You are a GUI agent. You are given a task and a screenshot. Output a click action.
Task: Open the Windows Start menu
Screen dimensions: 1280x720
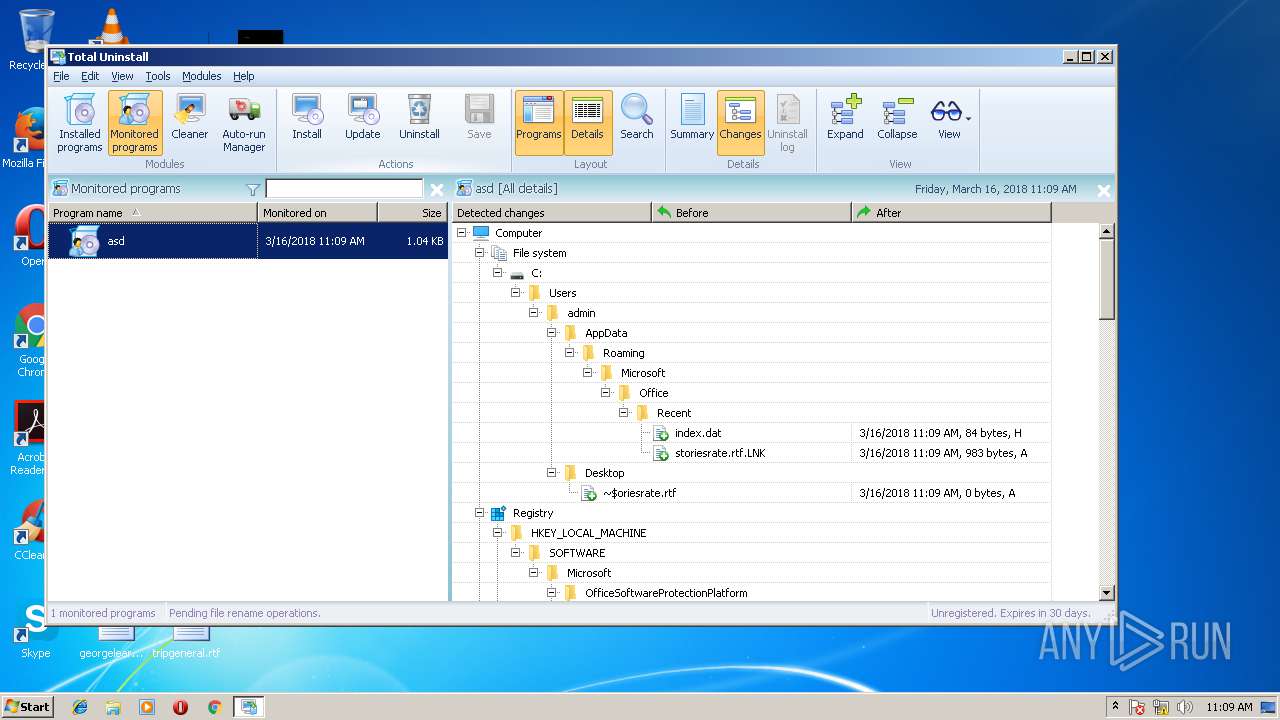(x=27, y=706)
